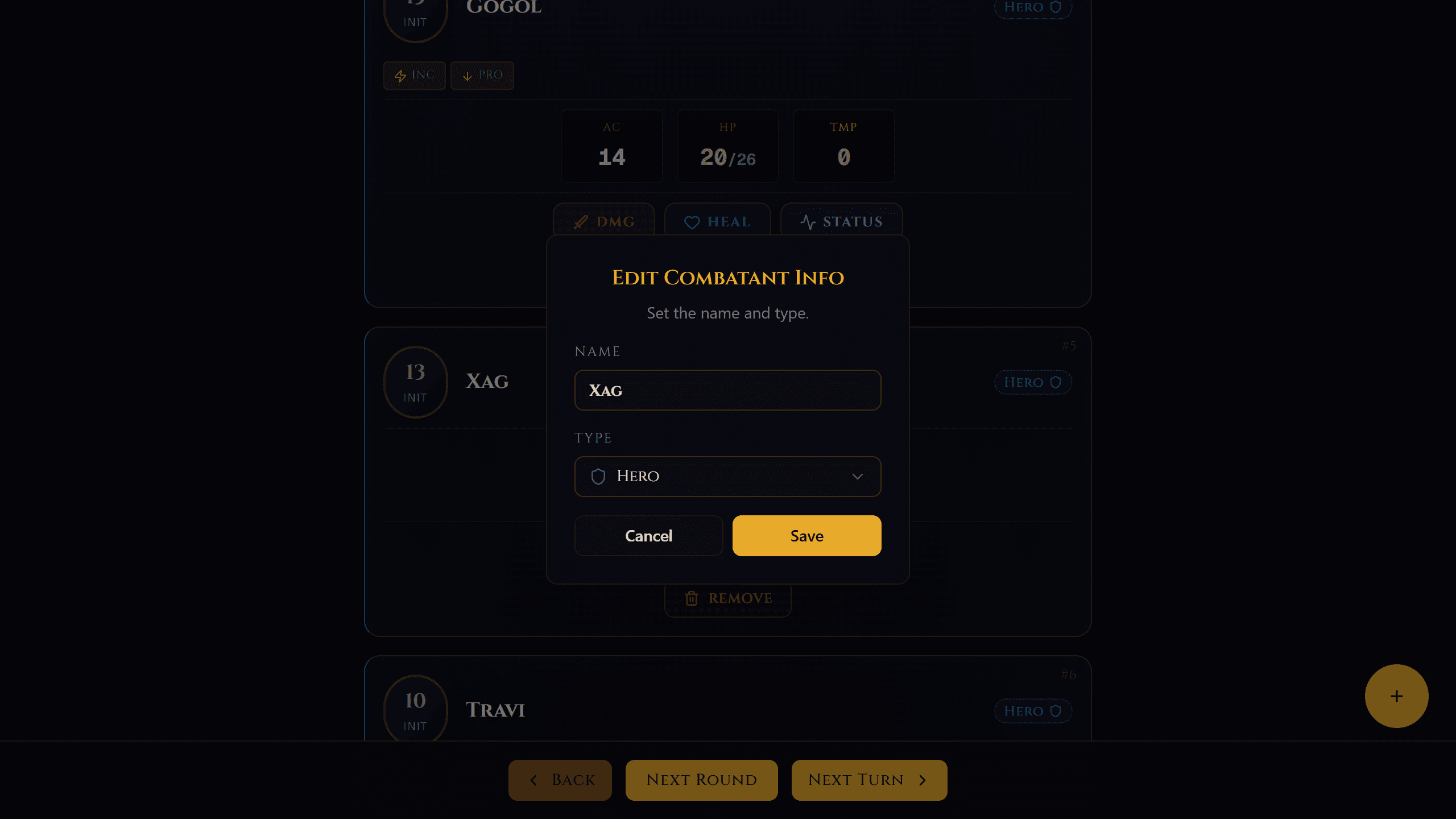Click the heart icon on Heal button

692,222
